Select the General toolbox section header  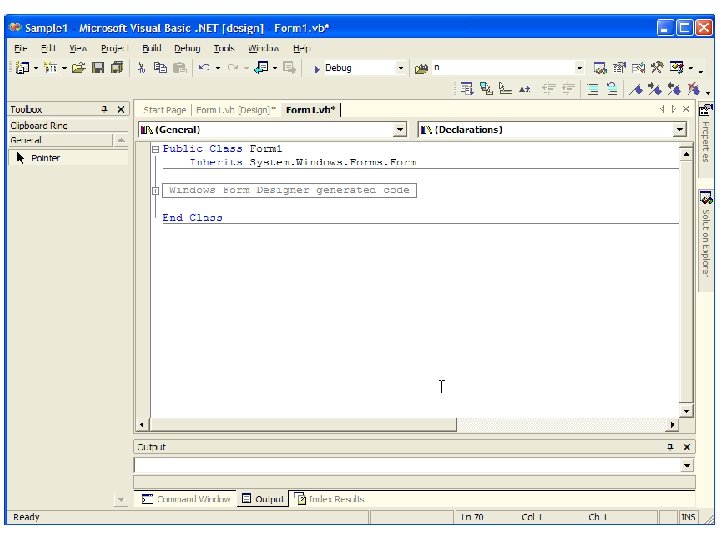[x=60, y=140]
